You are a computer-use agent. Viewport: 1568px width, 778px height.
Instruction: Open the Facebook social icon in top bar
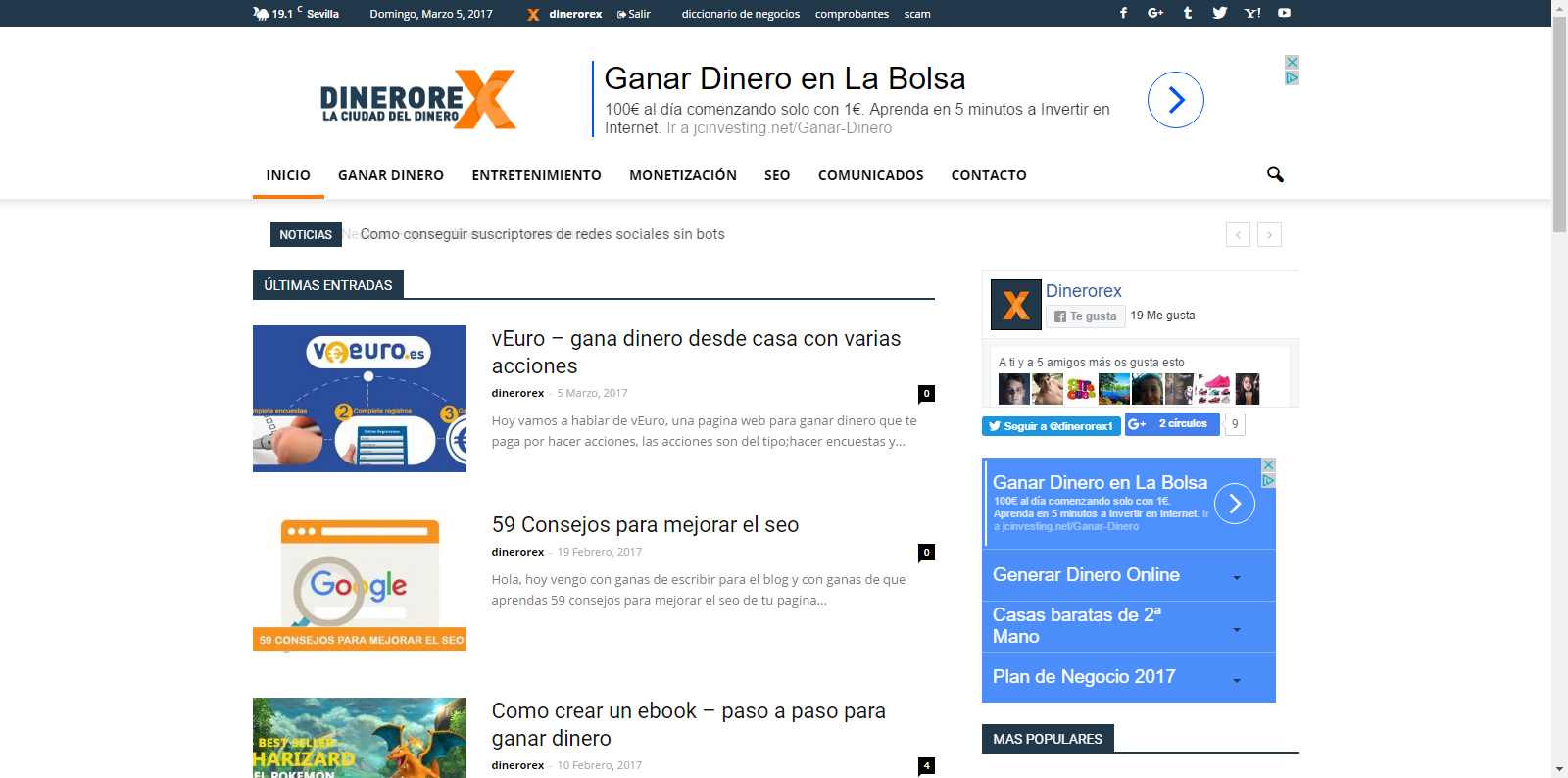coord(1123,13)
